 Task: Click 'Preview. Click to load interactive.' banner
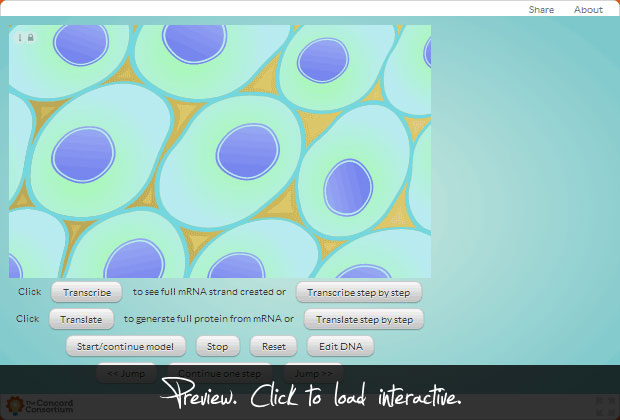[x=310, y=393]
